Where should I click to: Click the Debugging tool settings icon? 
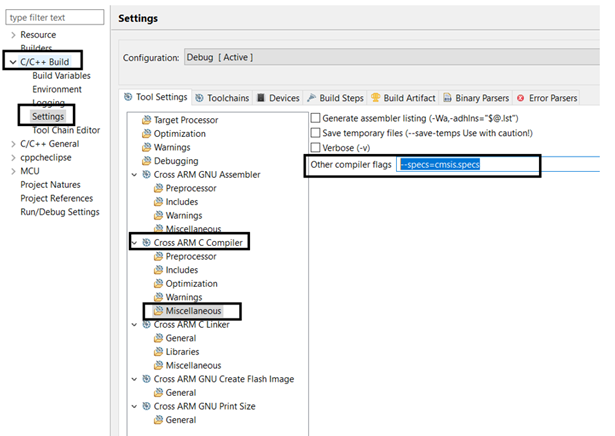(x=146, y=161)
